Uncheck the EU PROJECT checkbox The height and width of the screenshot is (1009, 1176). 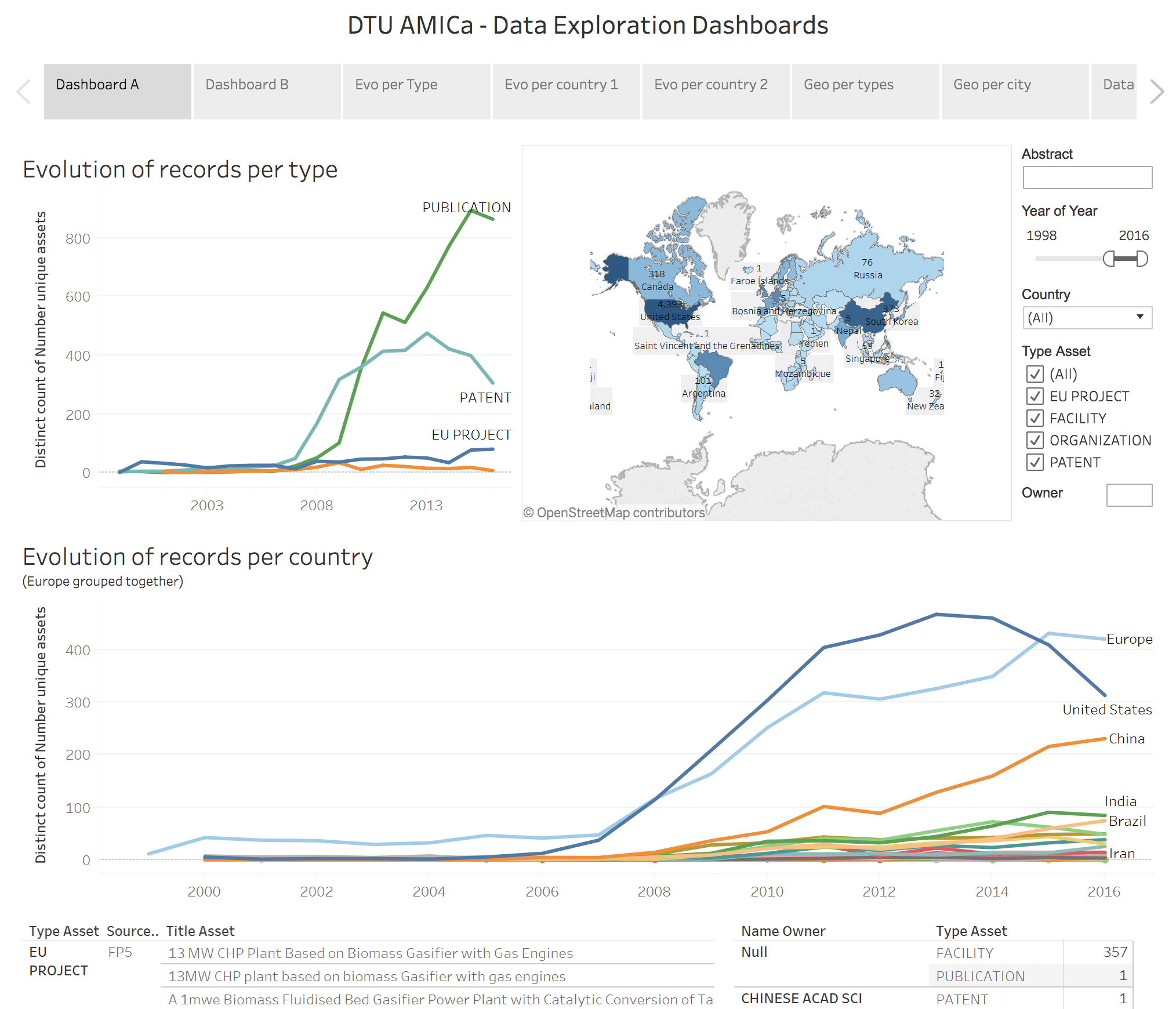tap(1035, 396)
